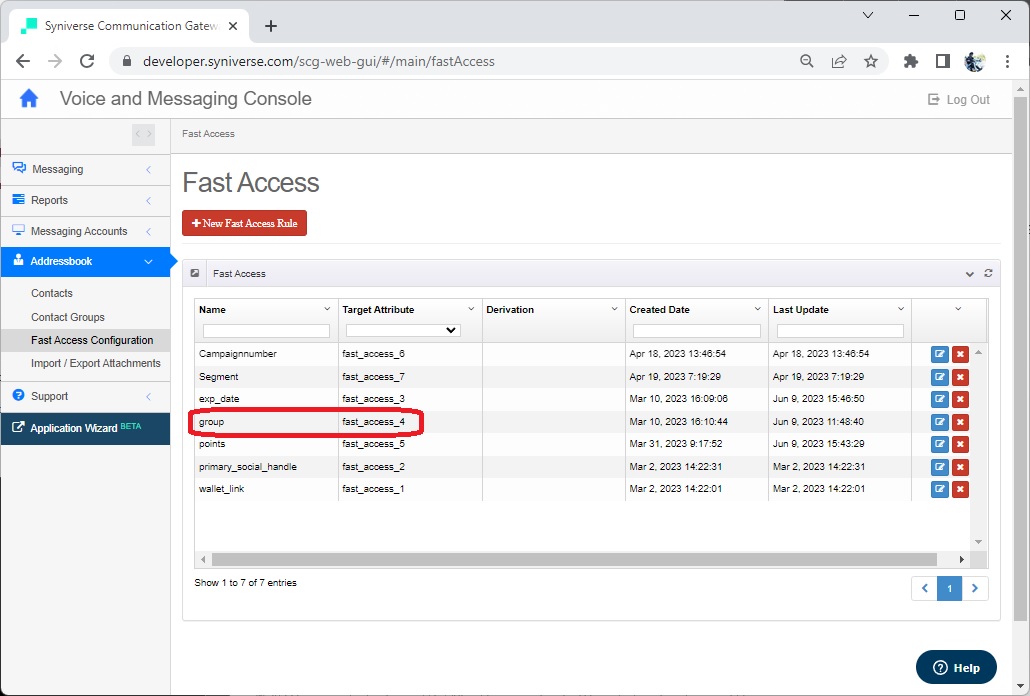Share this page from address bar
1030x696 pixels.
click(839, 61)
